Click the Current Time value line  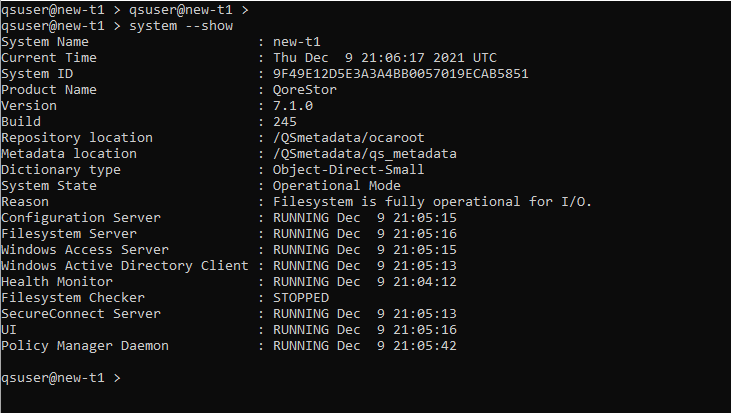pos(384,58)
